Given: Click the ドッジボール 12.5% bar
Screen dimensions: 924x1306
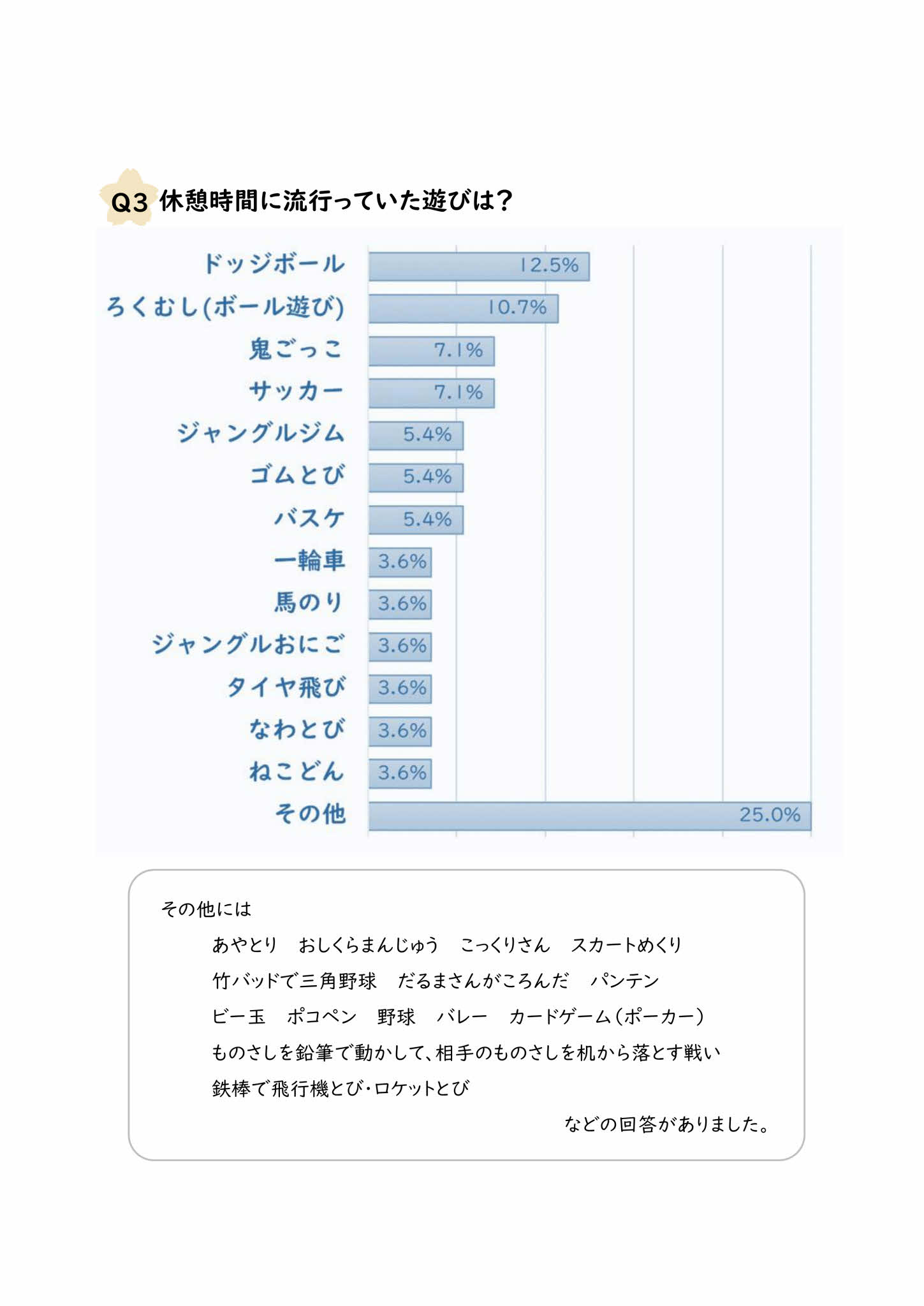Looking at the screenshot, I should (x=479, y=266).
